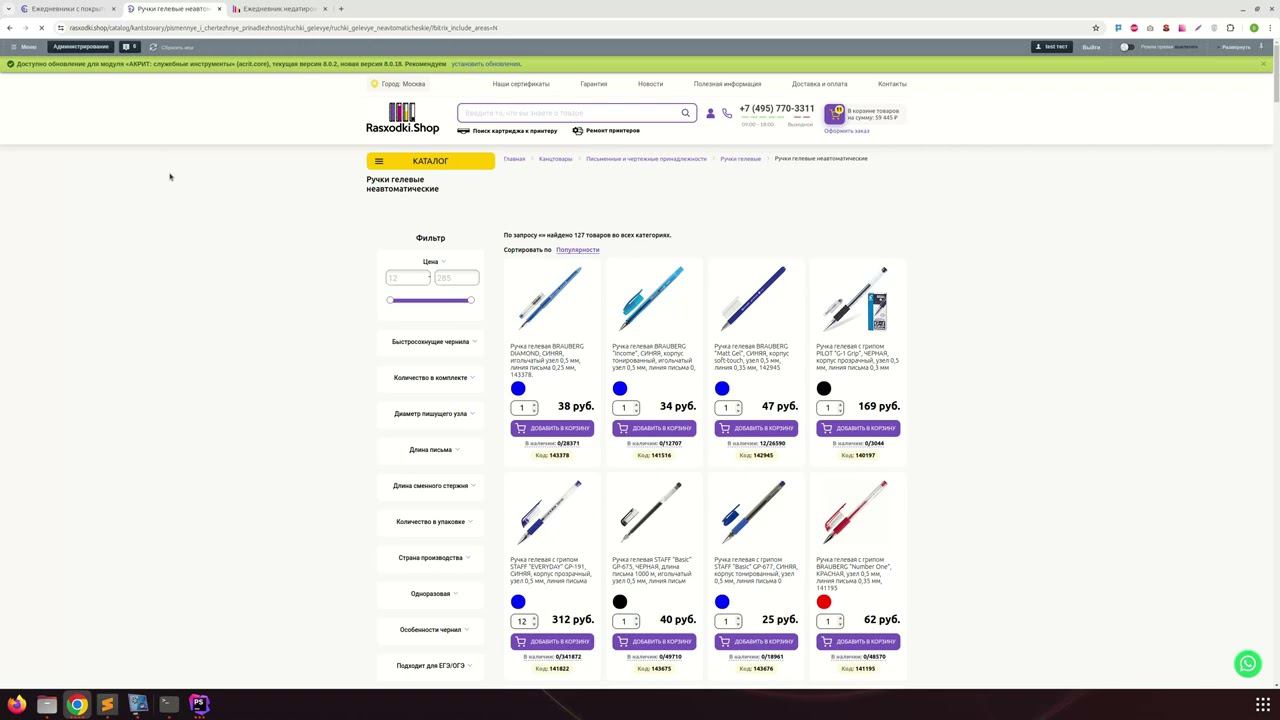Click the Оформить заказ link
This screenshot has width=1280, height=720.
847,131
